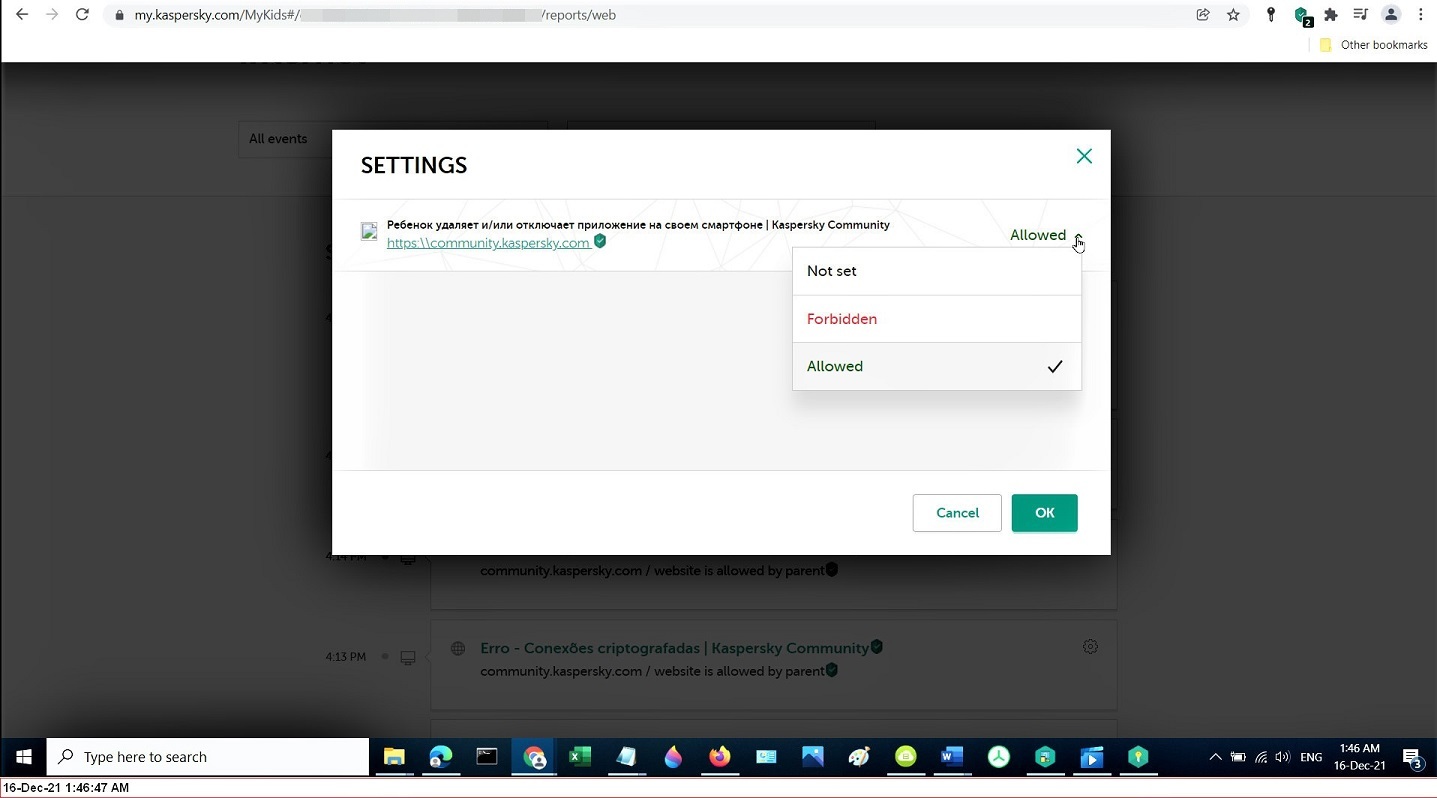
Task: Select the 'Not set' option
Action: 936,271
